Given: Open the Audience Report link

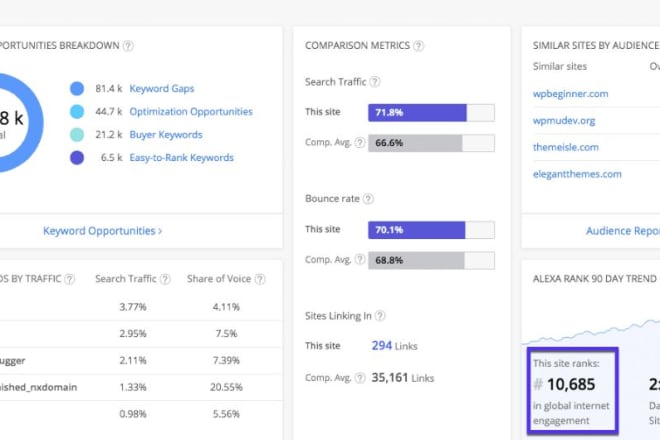Looking at the screenshot, I should pyautogui.click(x=623, y=231).
